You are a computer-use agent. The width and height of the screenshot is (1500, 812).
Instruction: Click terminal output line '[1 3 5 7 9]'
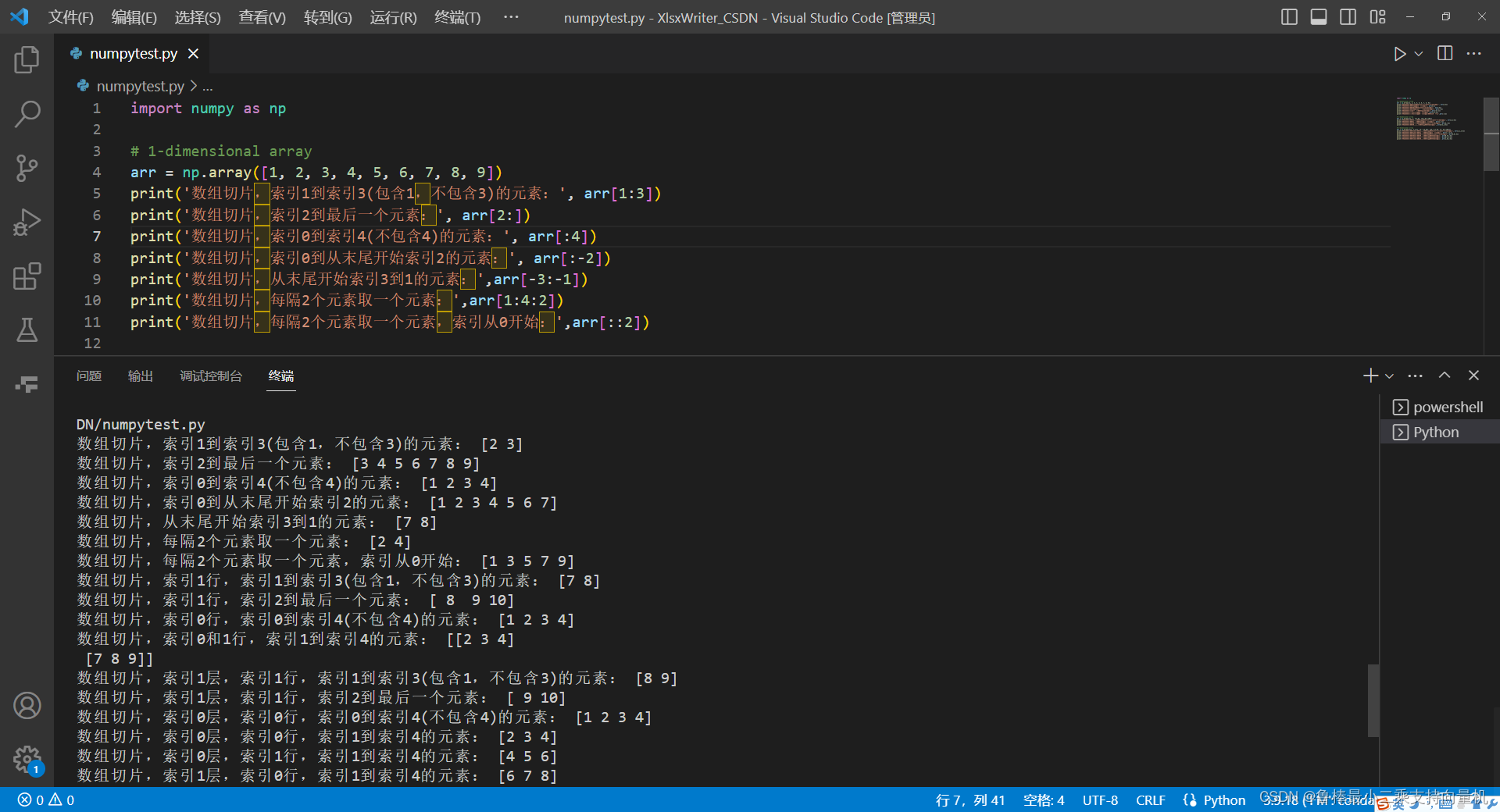528,561
